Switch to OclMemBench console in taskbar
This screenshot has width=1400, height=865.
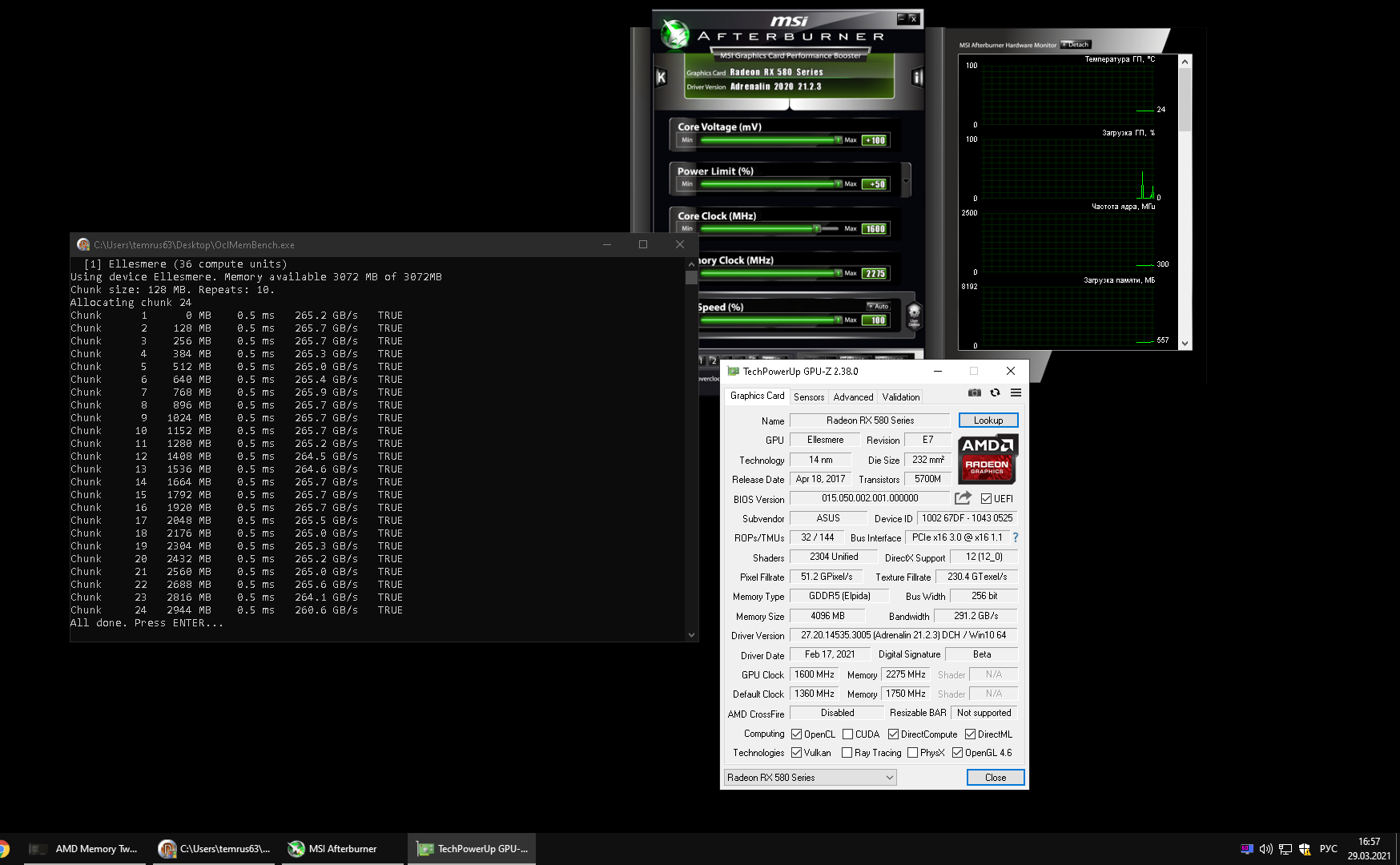[215, 849]
